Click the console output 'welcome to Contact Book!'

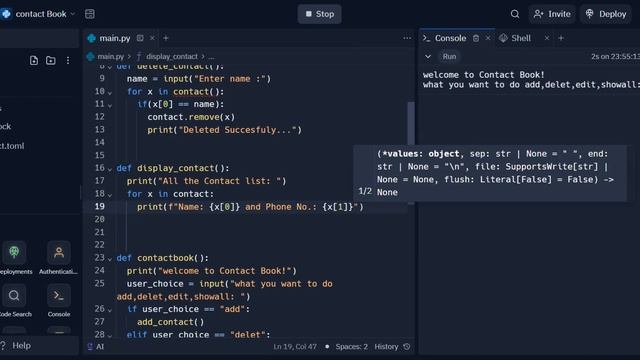click(x=484, y=75)
